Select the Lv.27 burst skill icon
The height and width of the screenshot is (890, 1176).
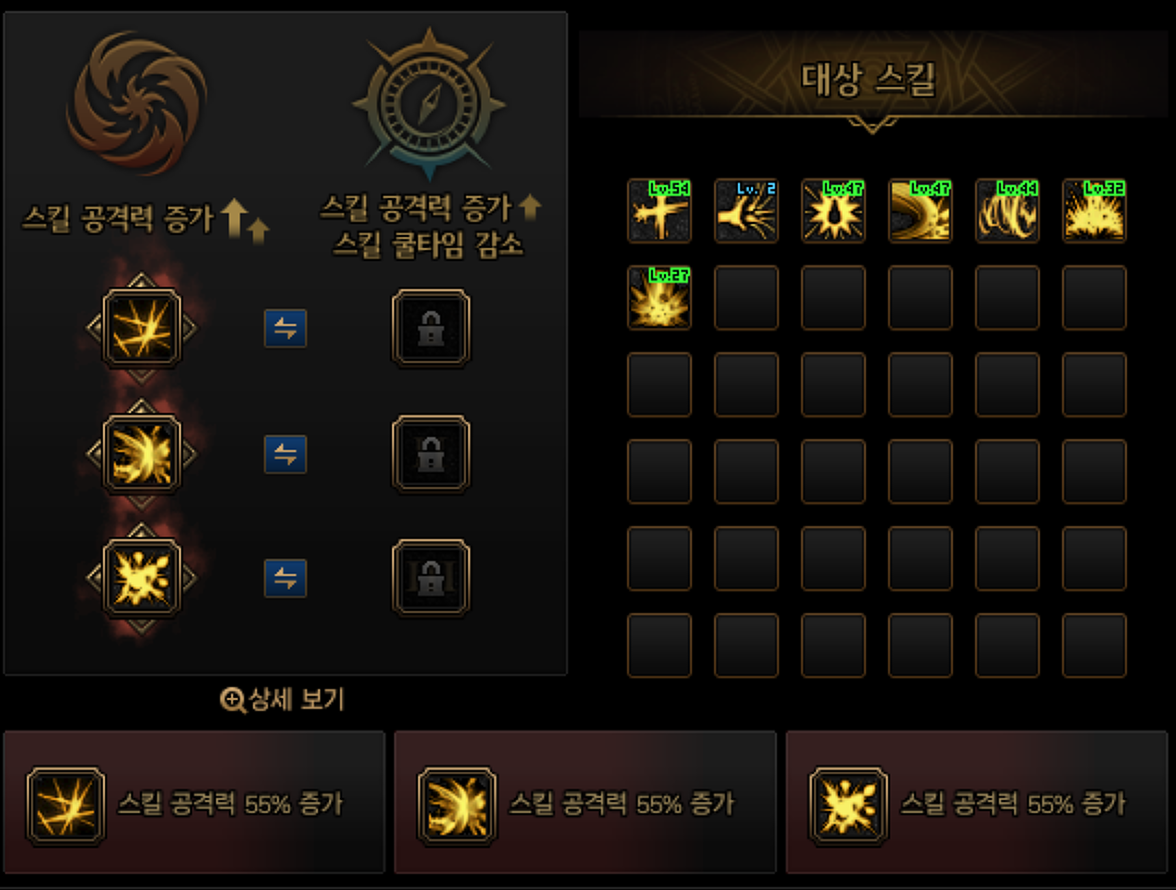point(659,298)
